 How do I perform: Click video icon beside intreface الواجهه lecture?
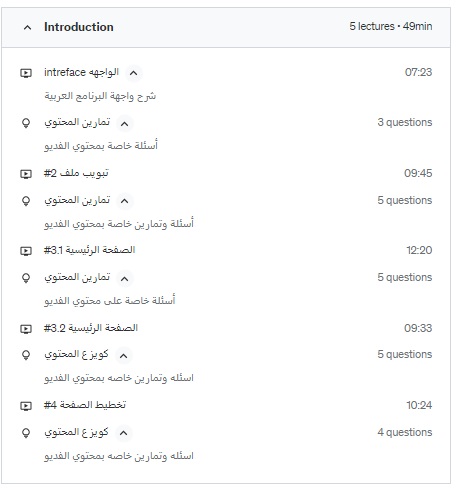pos(26,73)
